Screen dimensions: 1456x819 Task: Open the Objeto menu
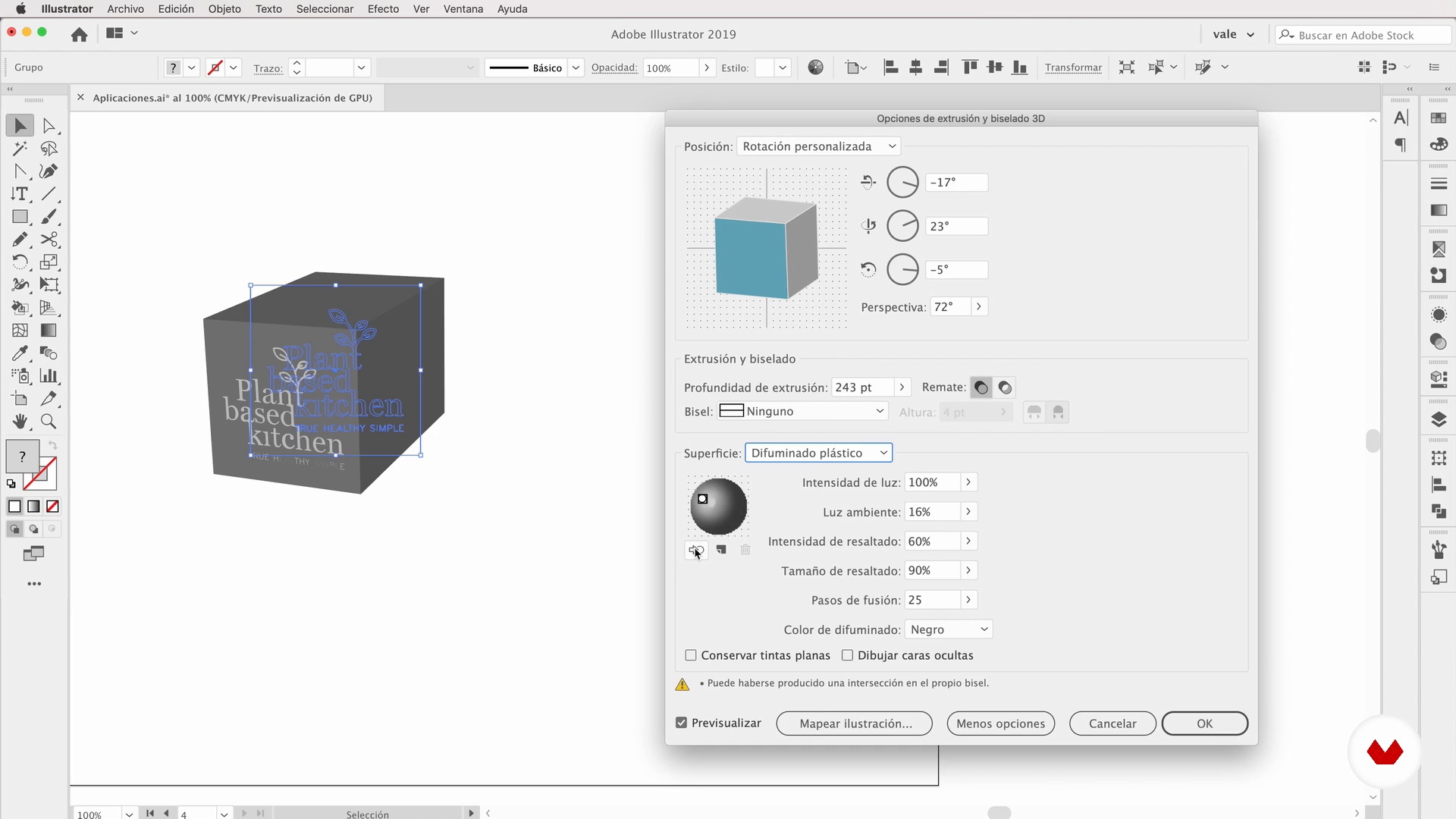pos(224,9)
